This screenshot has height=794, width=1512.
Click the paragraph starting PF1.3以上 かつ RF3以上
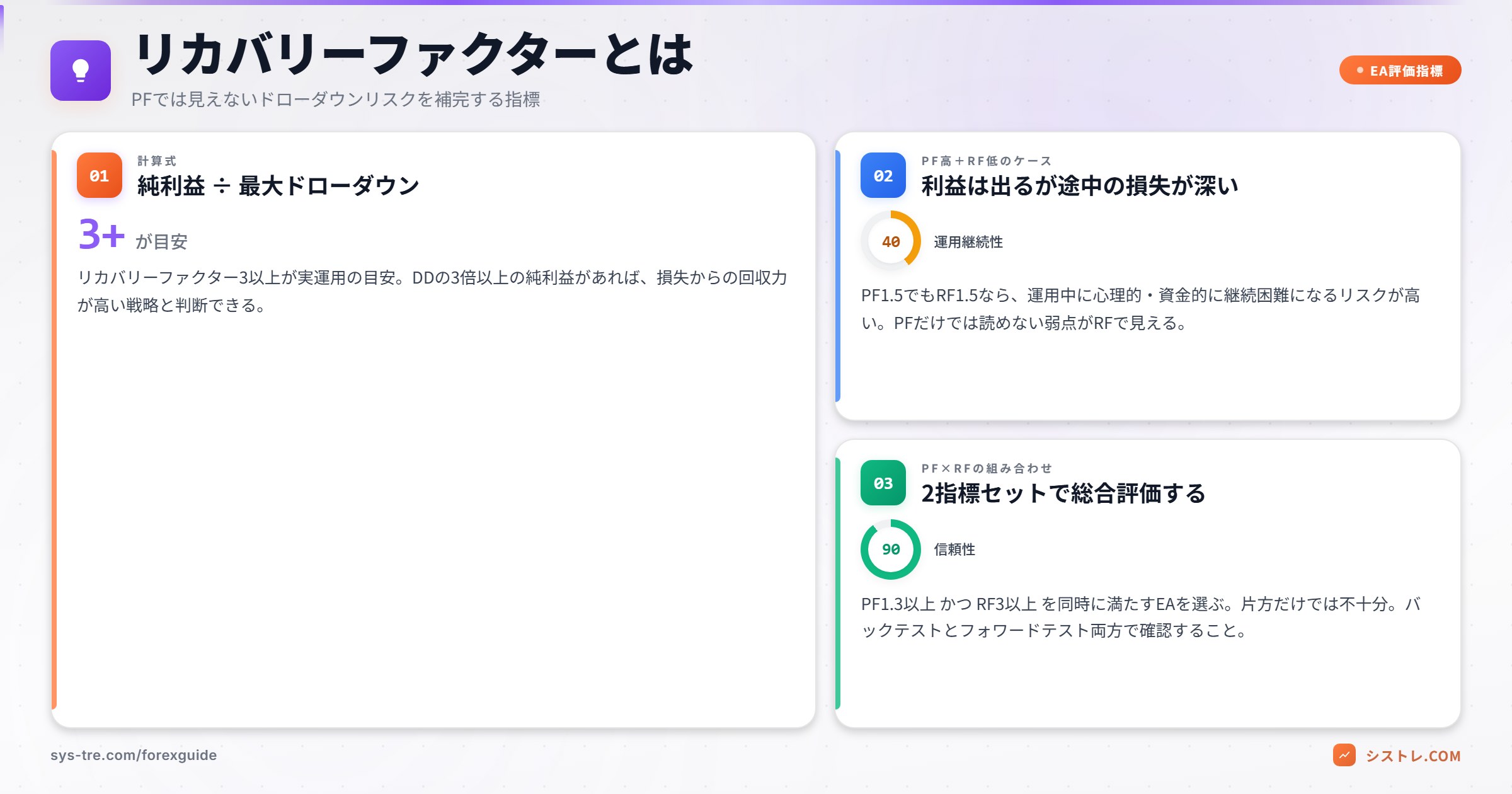coord(1140,617)
